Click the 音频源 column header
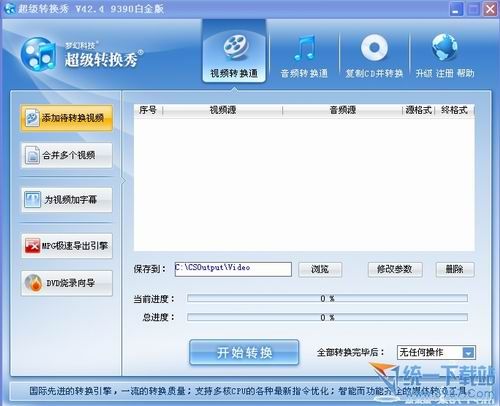 tap(343, 110)
